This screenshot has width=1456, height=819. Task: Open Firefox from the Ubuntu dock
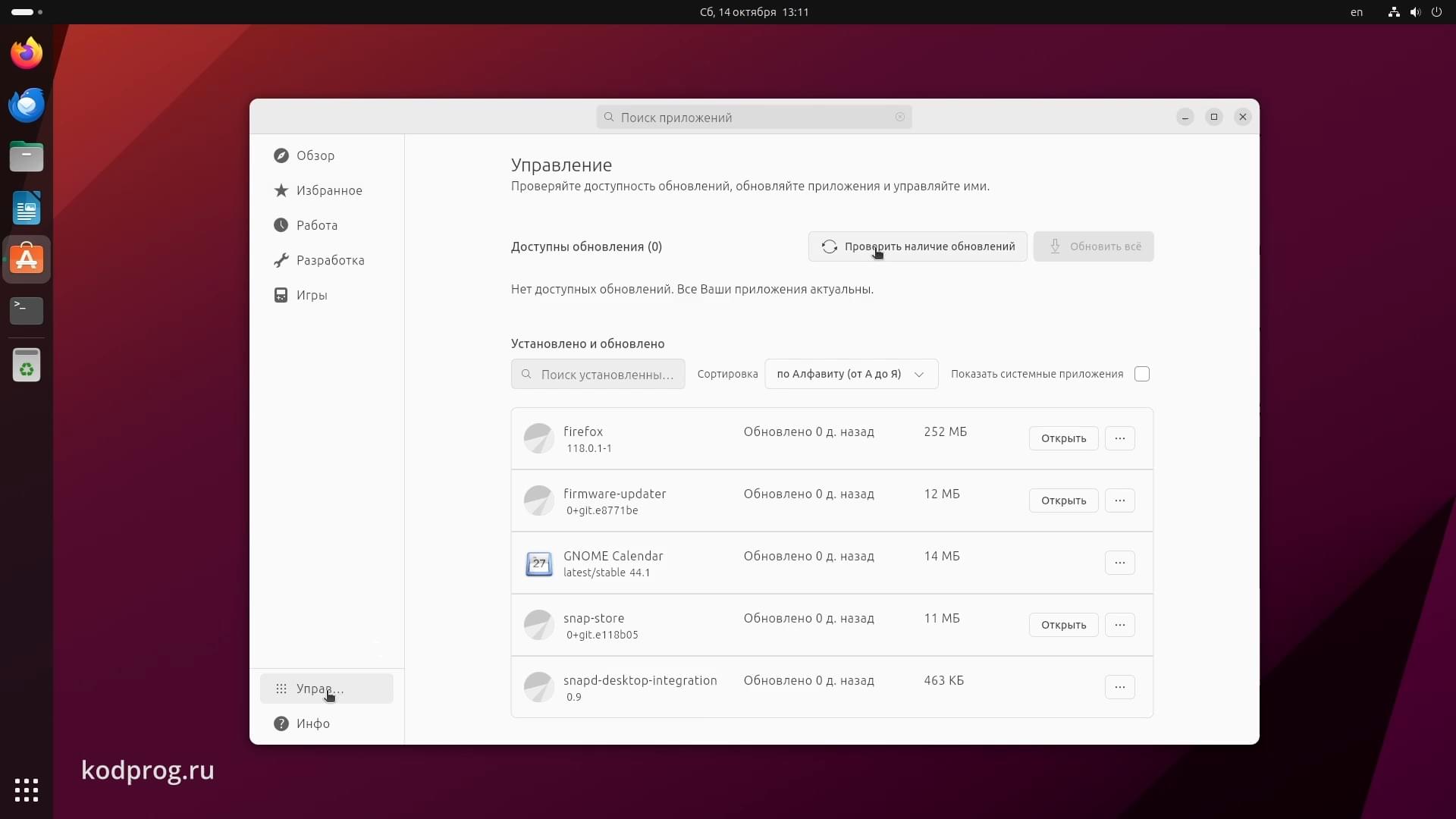coord(27,53)
